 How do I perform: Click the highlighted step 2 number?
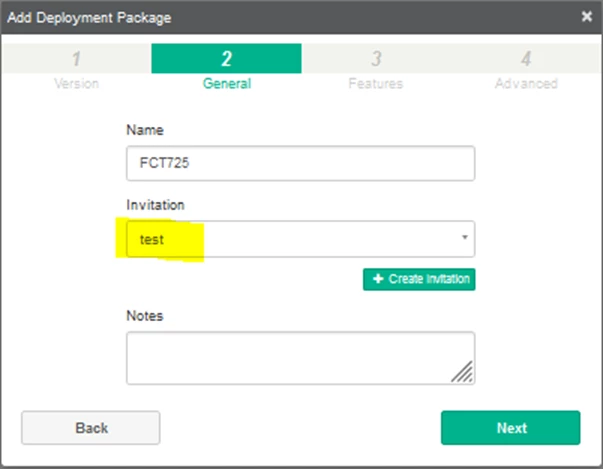point(227,58)
